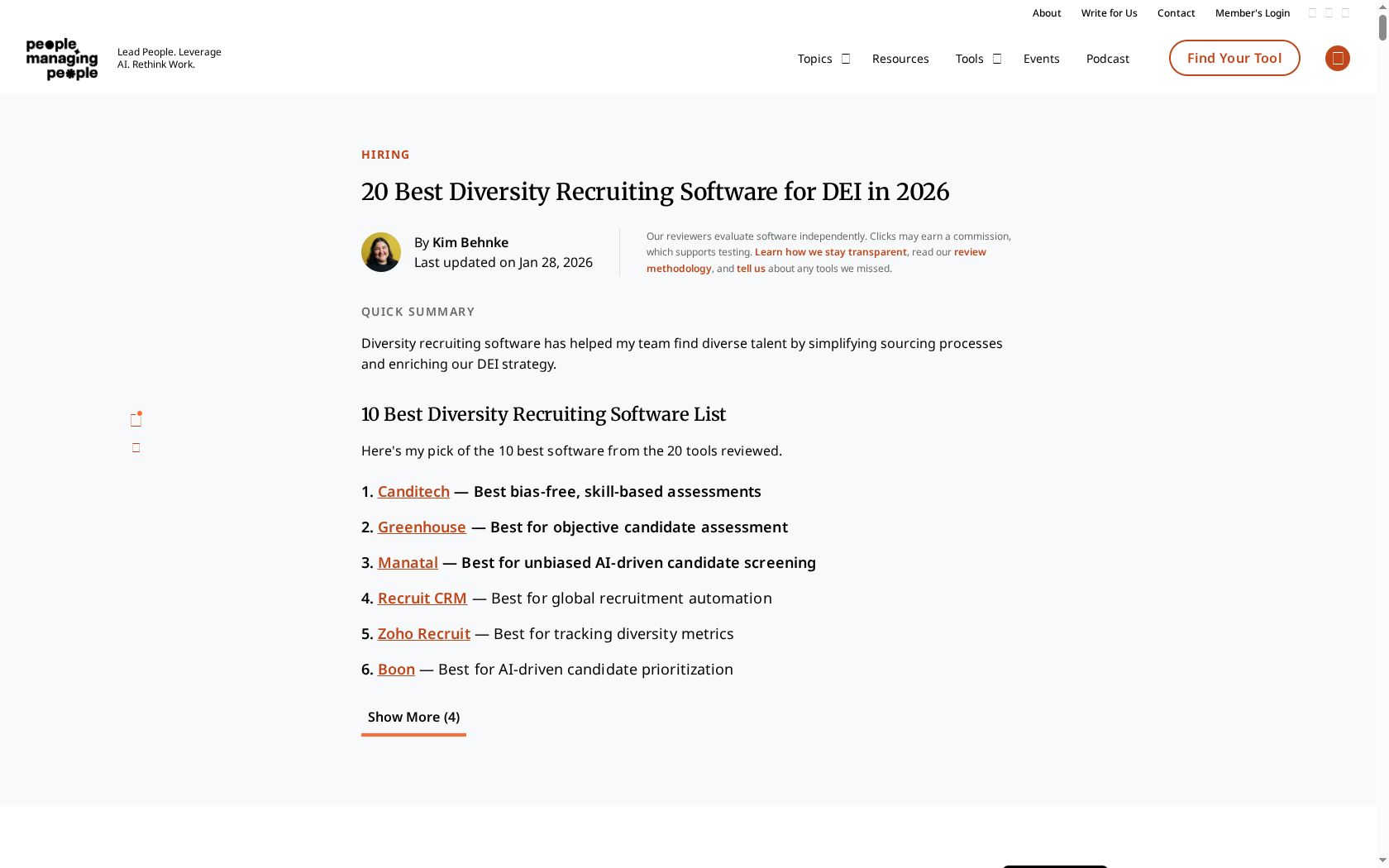The image size is (1389, 868).
Task: Click 'Best for unbiased AI-driven candidate screening' text
Action: (x=638, y=562)
